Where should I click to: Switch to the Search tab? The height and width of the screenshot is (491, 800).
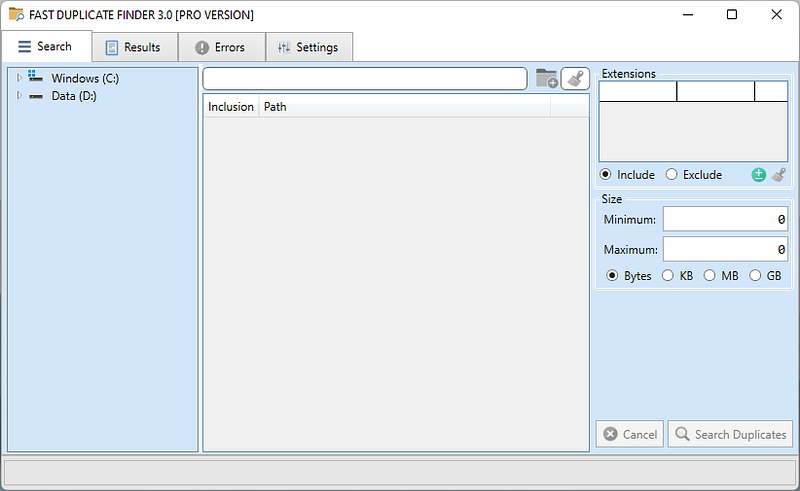click(x=46, y=46)
